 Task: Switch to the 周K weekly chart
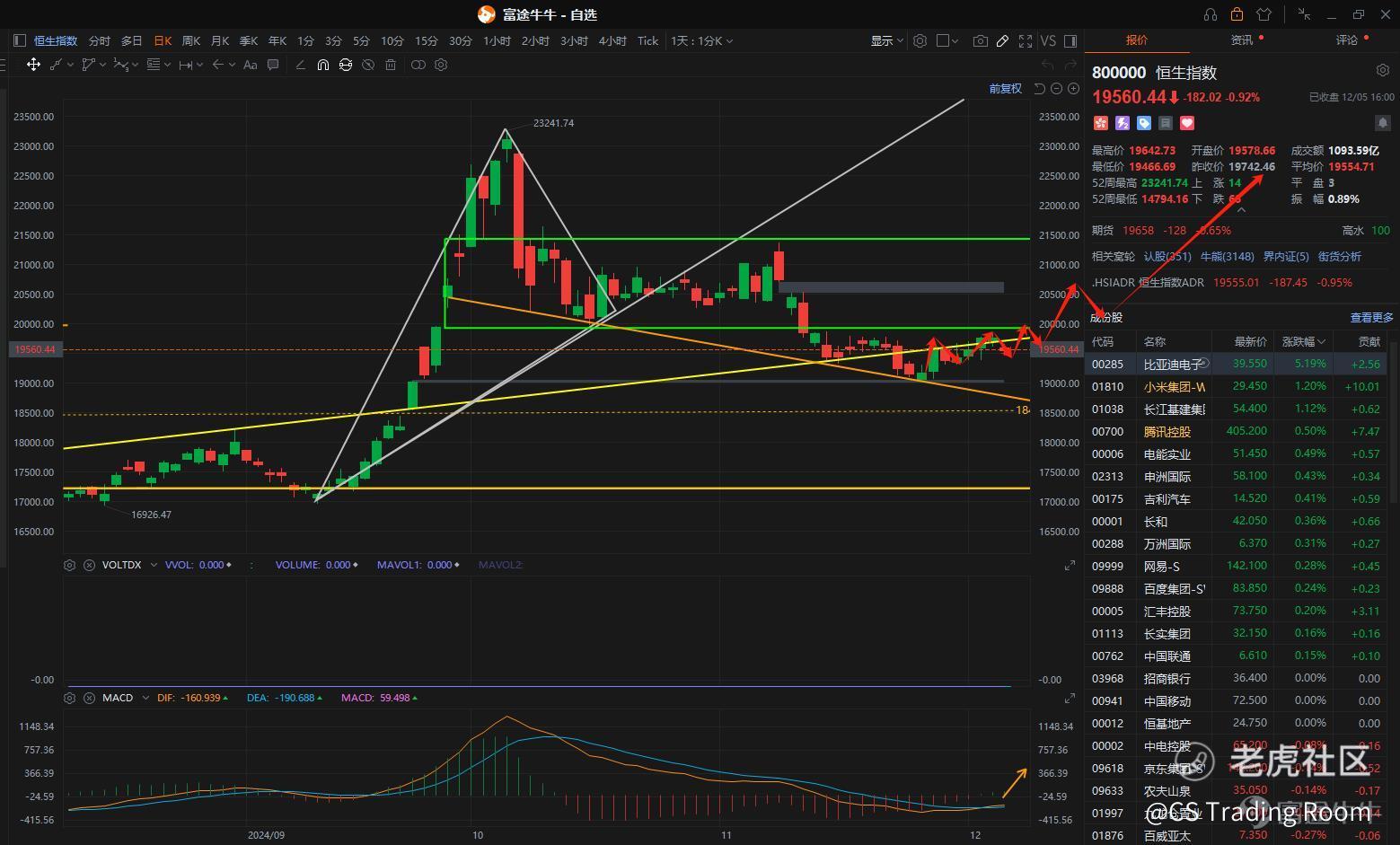(x=191, y=40)
